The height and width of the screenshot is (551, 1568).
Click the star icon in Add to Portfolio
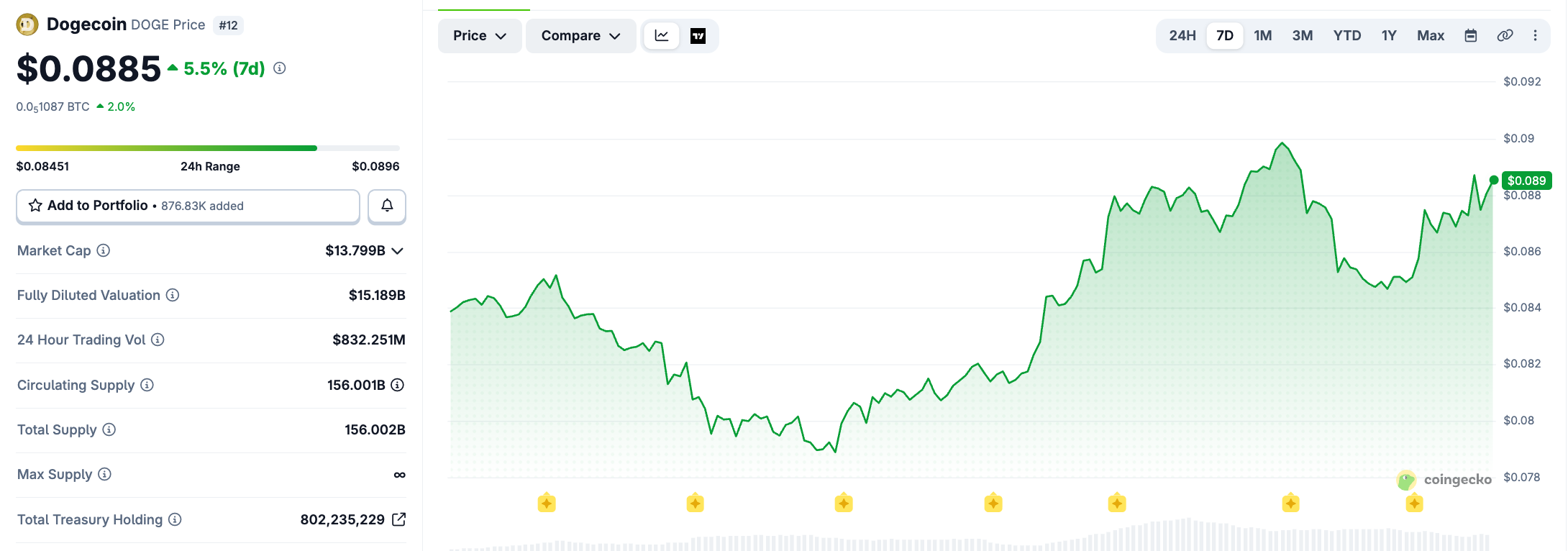pos(35,206)
